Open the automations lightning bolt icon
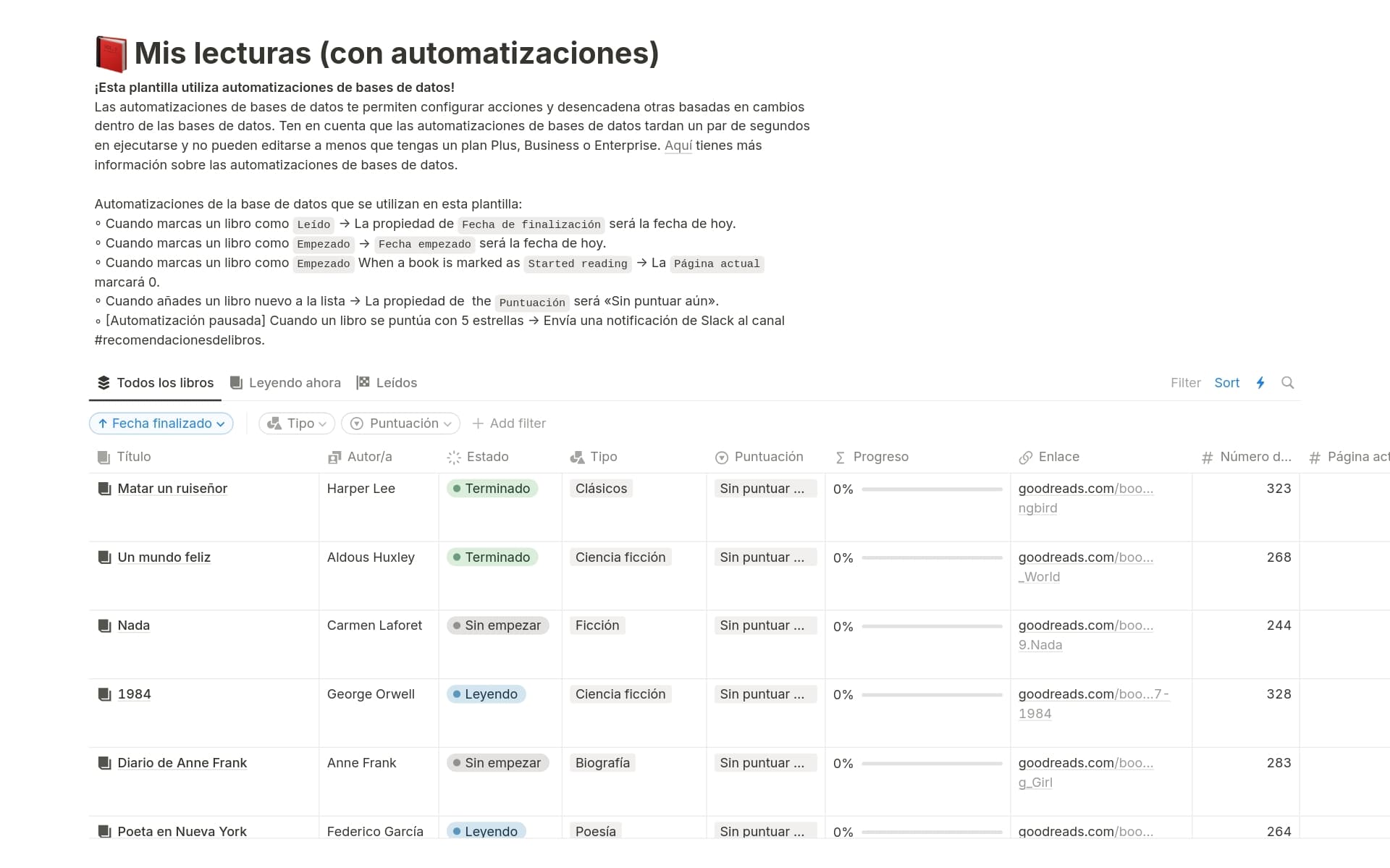The height and width of the screenshot is (868, 1390). tap(1260, 383)
